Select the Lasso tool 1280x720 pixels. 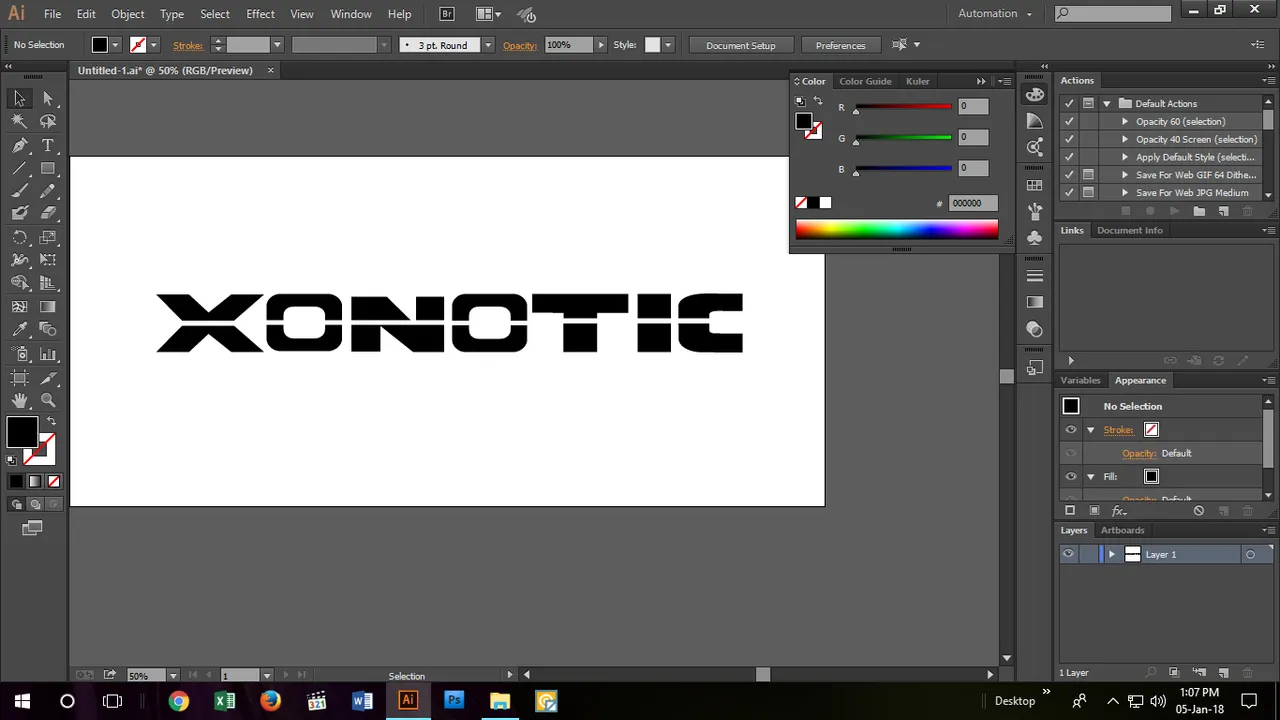tap(48, 121)
